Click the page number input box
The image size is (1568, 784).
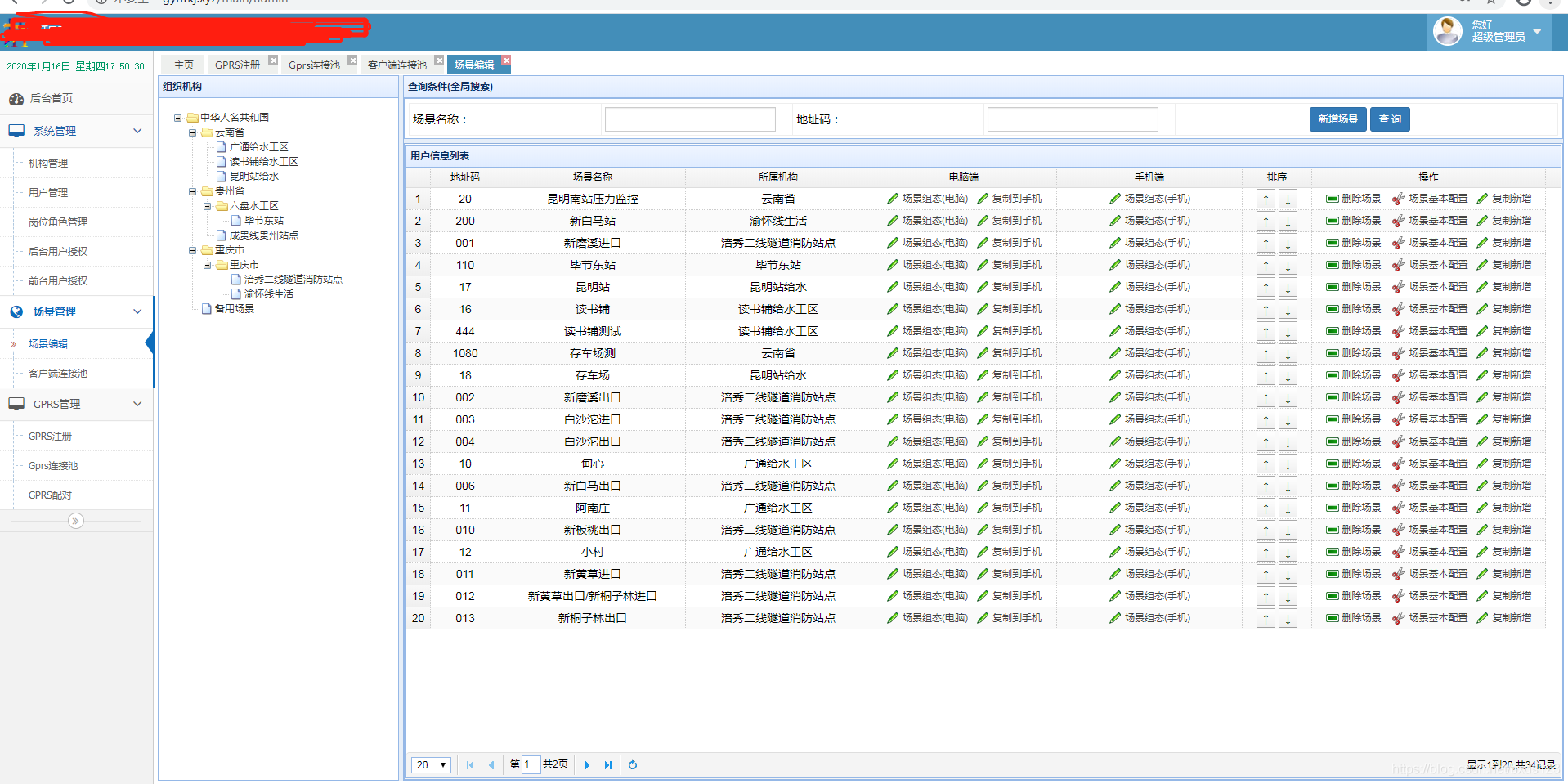pyautogui.click(x=531, y=765)
